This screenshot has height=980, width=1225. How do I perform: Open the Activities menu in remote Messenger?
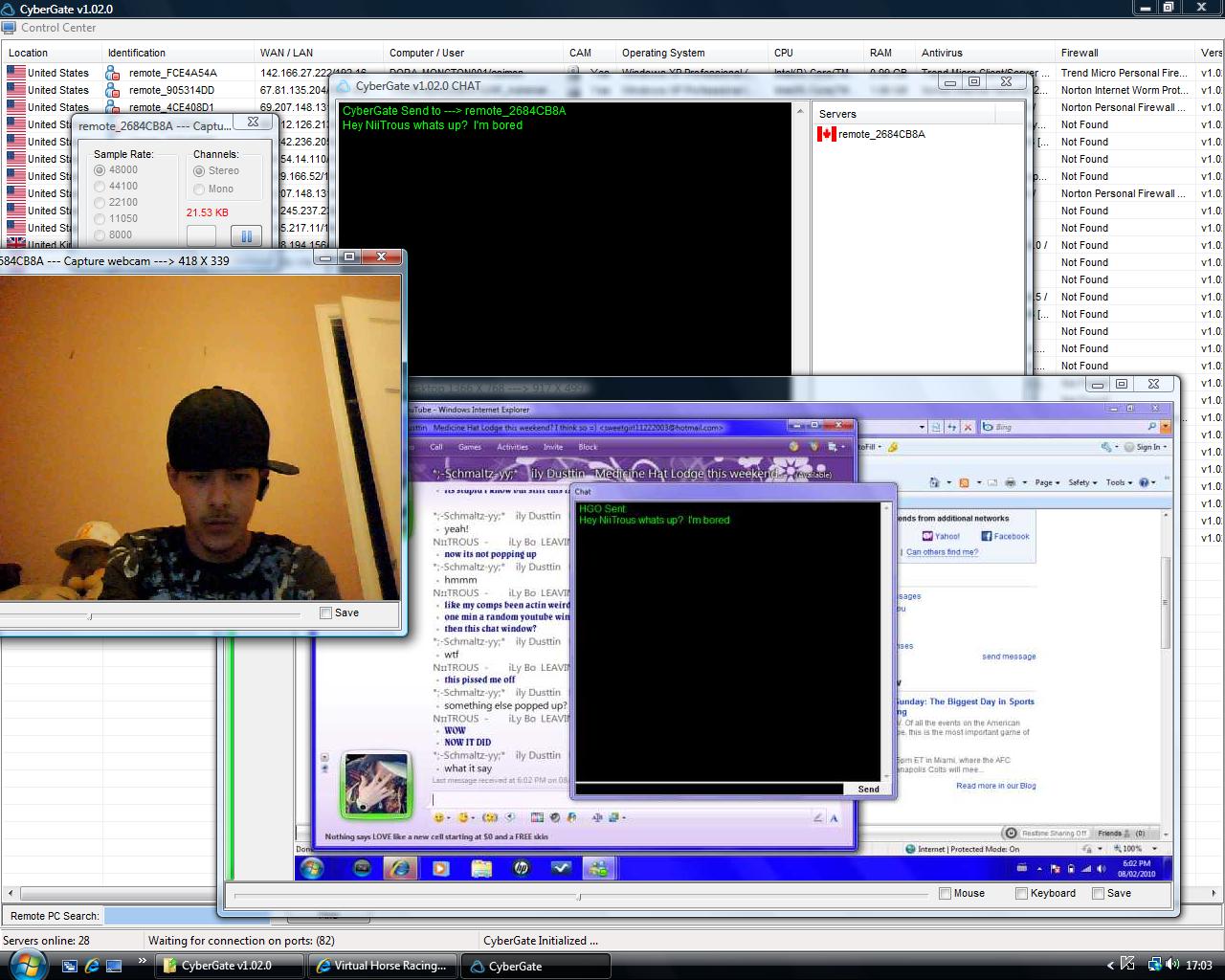512,447
